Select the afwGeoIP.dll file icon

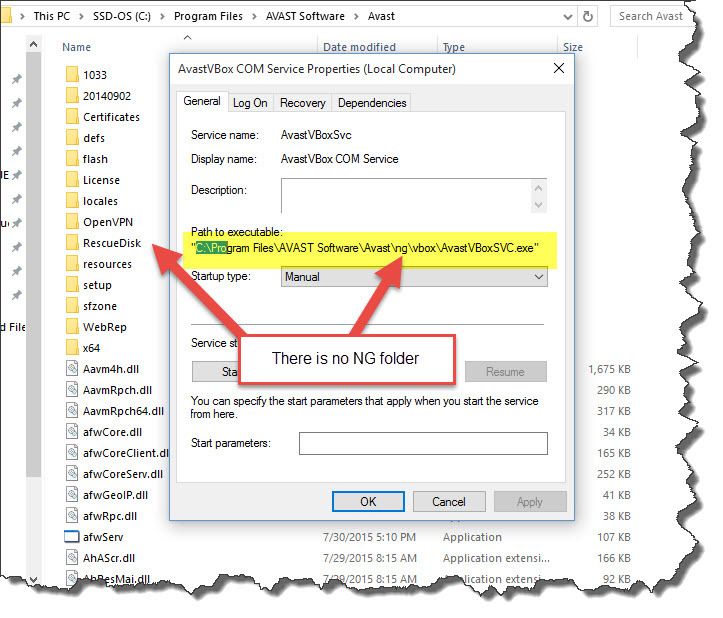point(72,494)
